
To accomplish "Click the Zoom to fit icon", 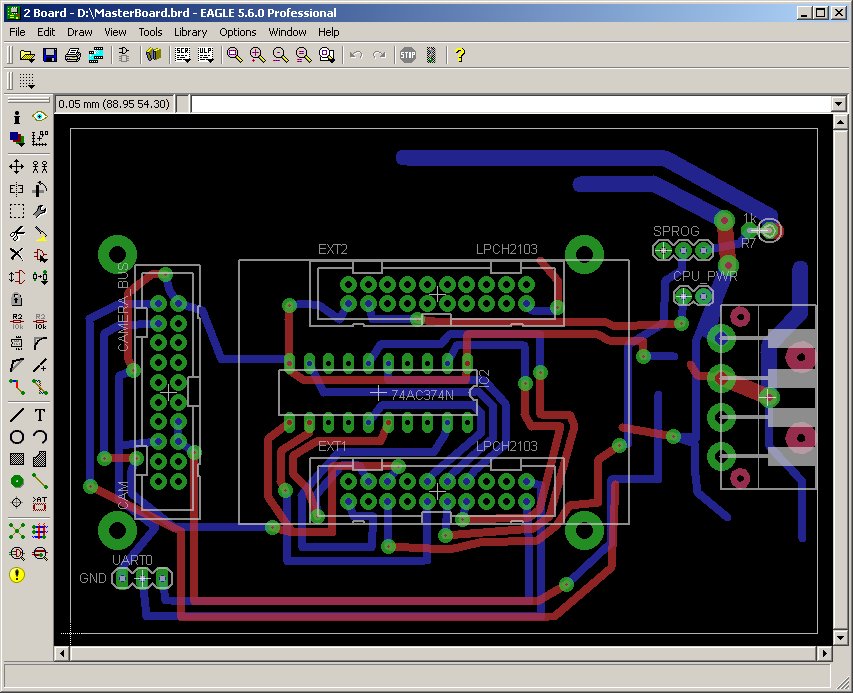I will (234, 55).
